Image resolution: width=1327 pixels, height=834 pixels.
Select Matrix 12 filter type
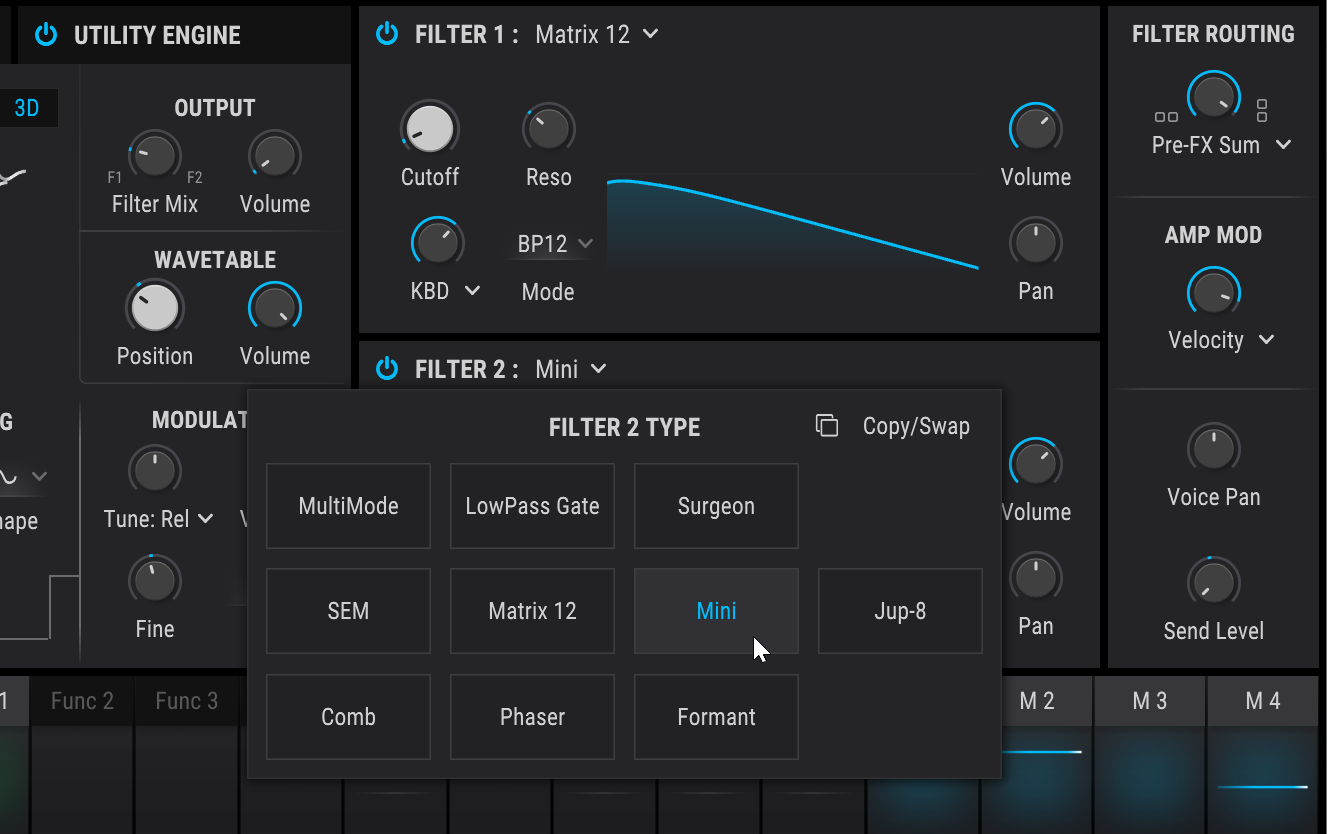pos(532,611)
